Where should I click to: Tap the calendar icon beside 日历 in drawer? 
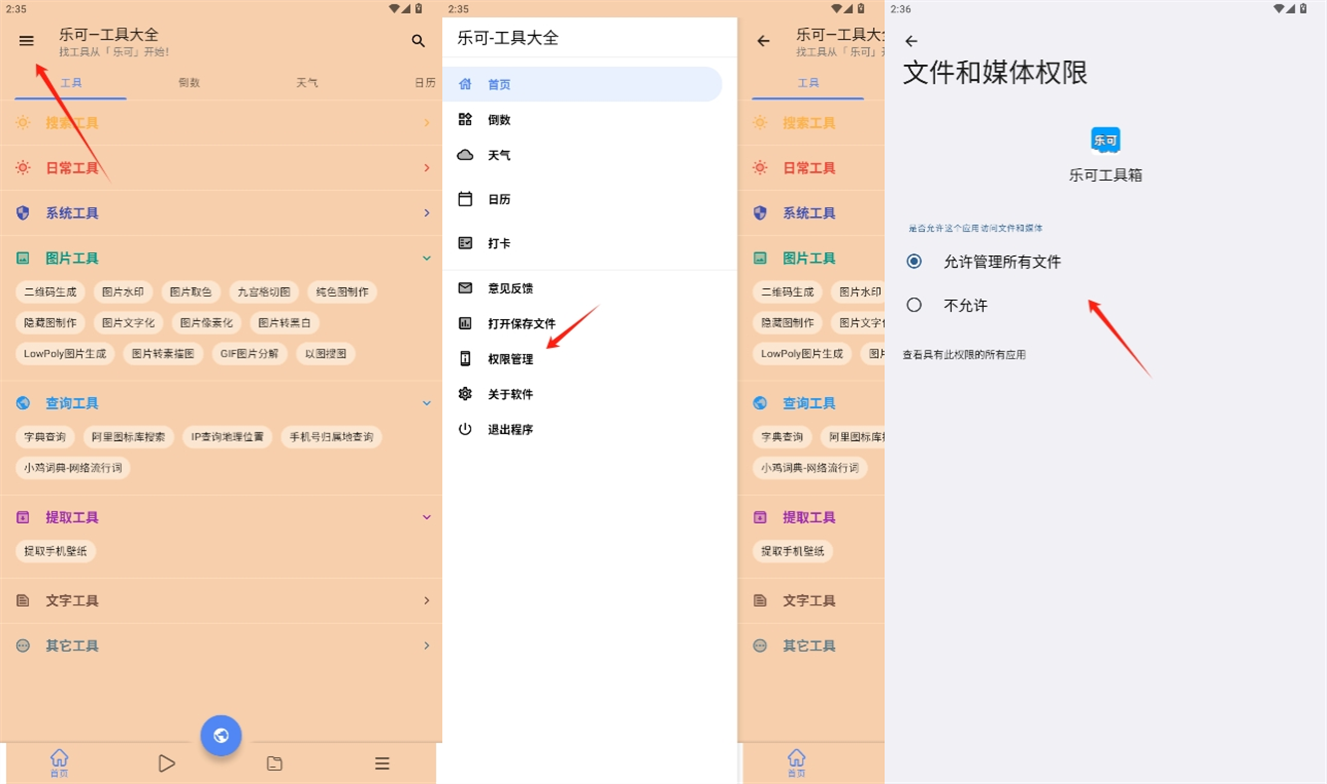[x=465, y=199]
